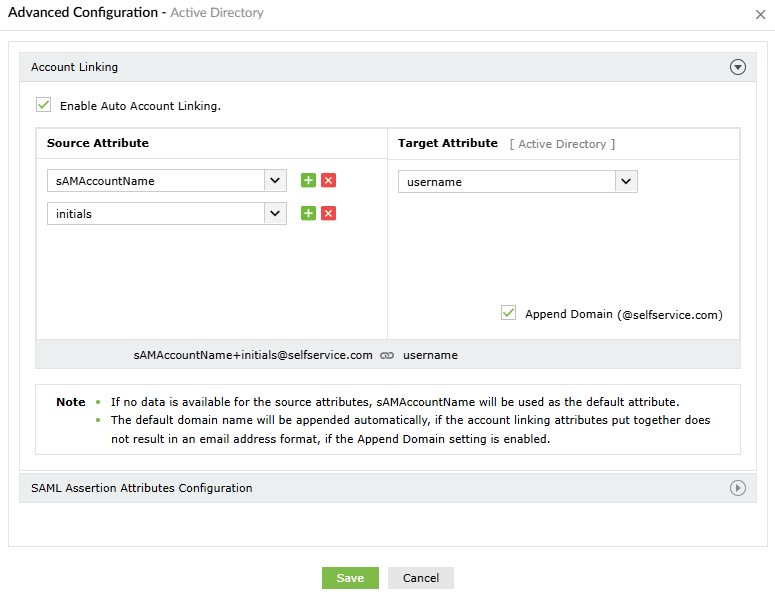
Task: Click the green add icon beside sAMAccountName
Action: click(x=308, y=180)
